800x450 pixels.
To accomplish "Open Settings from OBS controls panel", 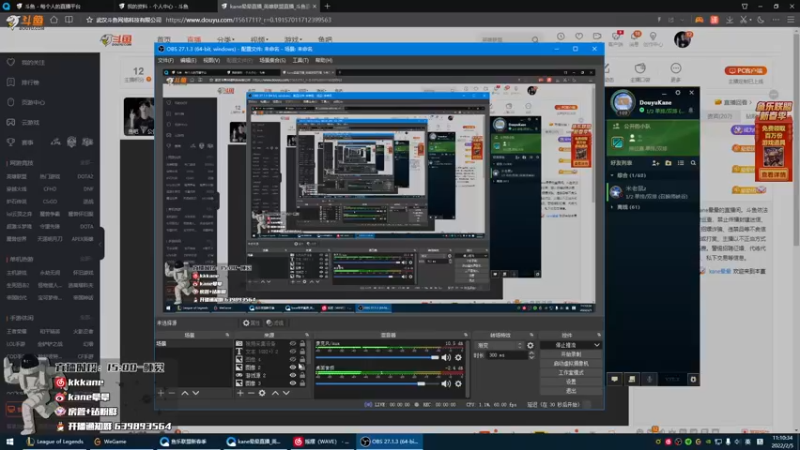I will pyautogui.click(x=570, y=382).
